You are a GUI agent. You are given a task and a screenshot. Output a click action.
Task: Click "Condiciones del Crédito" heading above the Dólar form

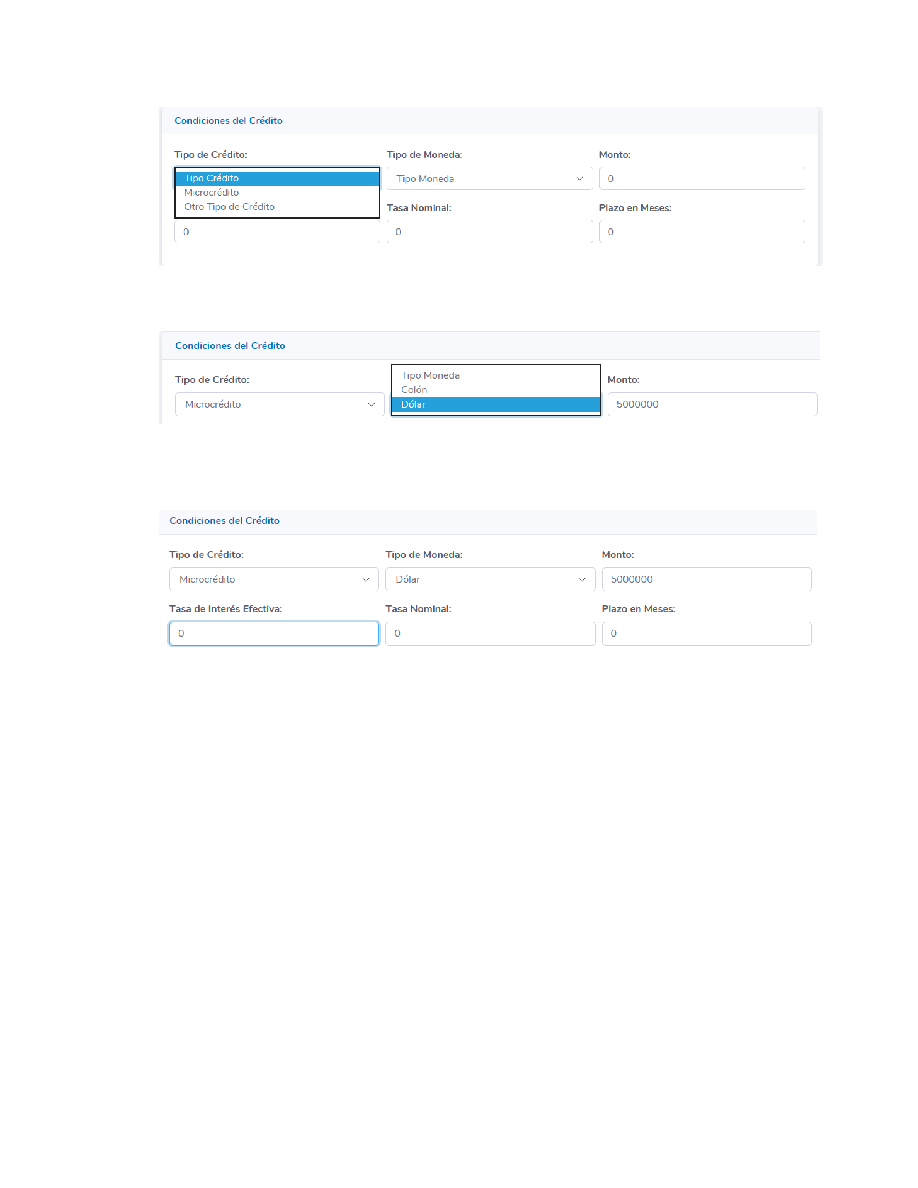pos(224,521)
